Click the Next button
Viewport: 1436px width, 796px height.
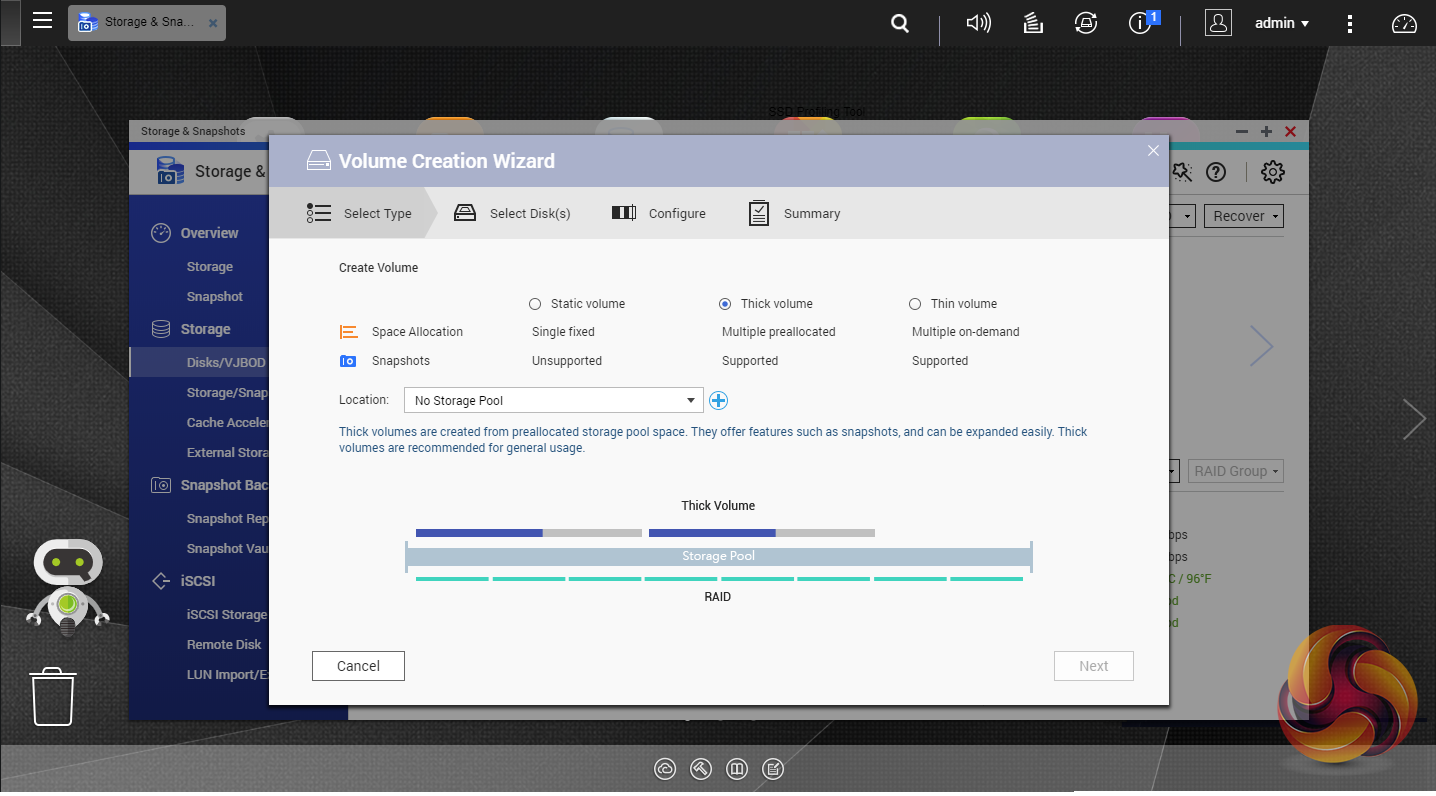[x=1093, y=666]
